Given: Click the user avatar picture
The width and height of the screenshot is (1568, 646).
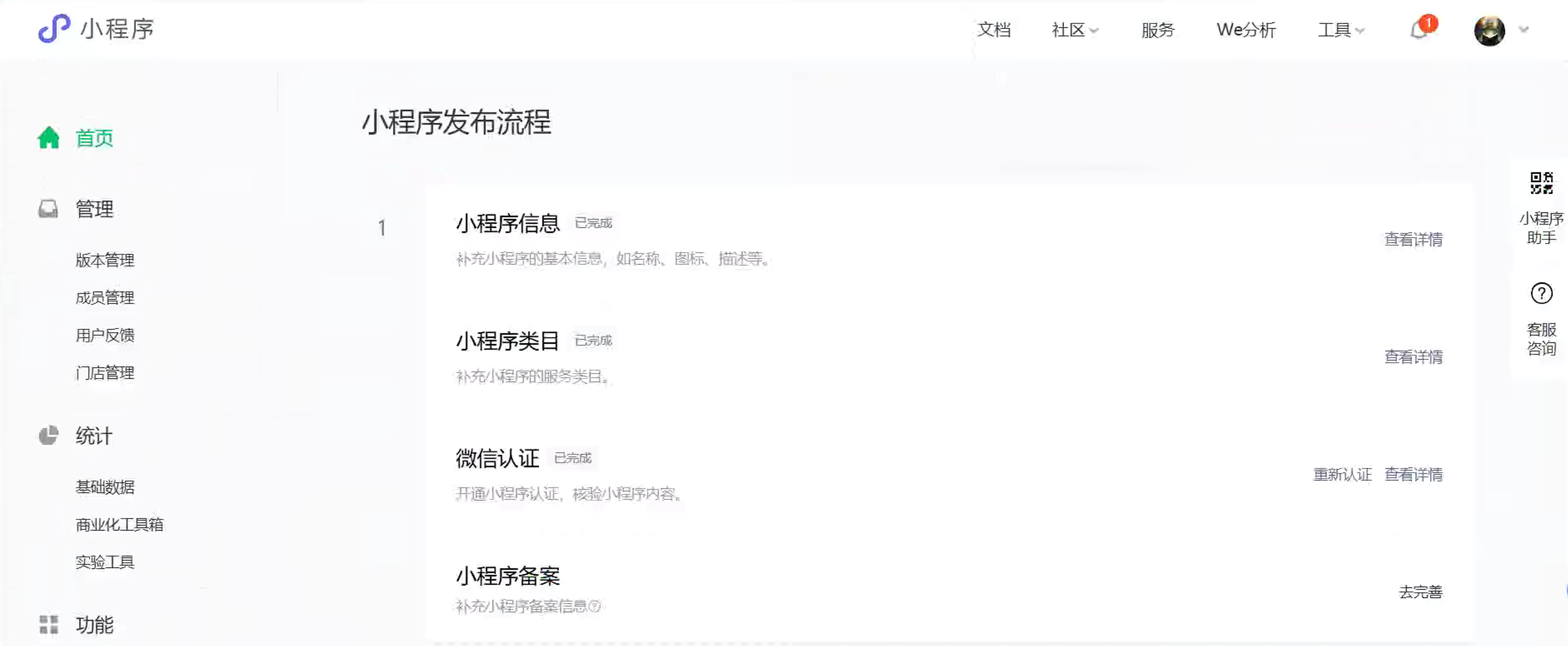Looking at the screenshot, I should 1489,30.
